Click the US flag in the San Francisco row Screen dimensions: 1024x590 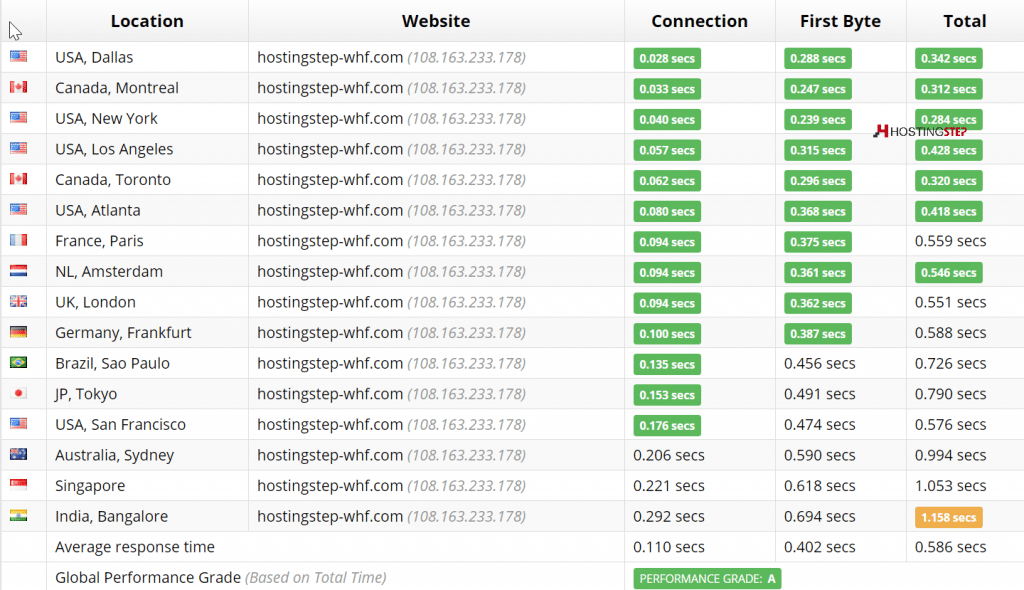click(x=18, y=423)
